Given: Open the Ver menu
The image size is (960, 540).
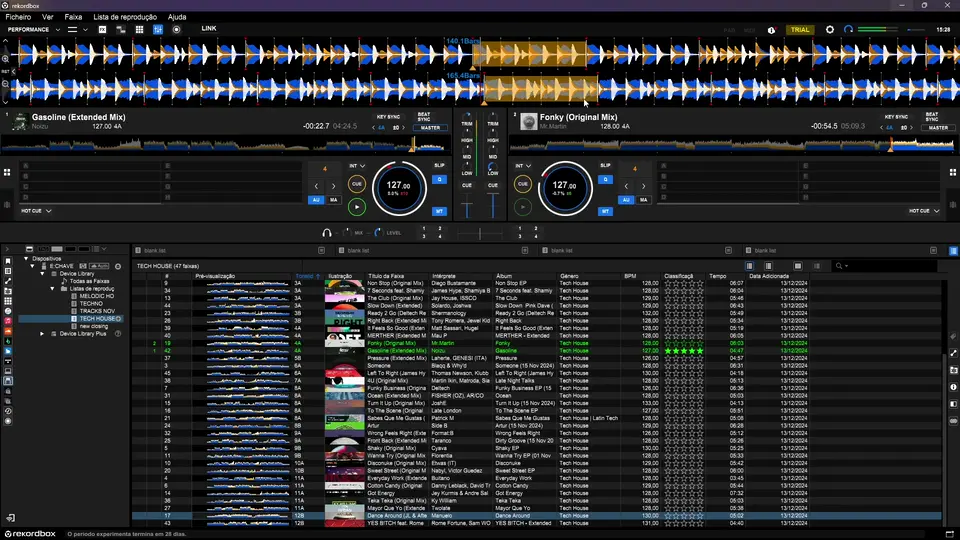Looking at the screenshot, I should click(48, 17).
